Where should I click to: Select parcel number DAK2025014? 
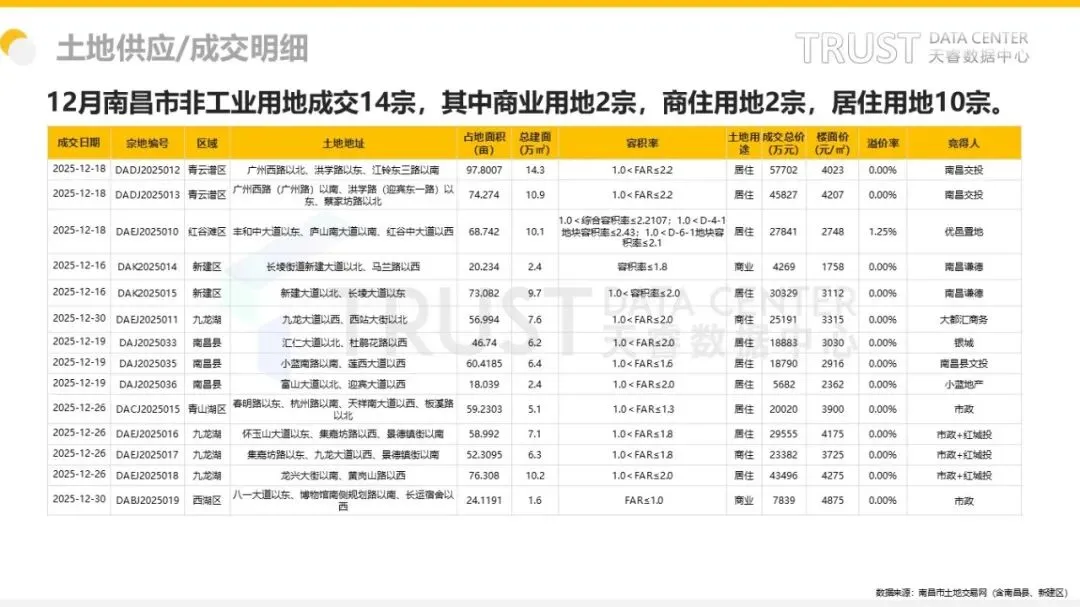pyautogui.click(x=147, y=267)
